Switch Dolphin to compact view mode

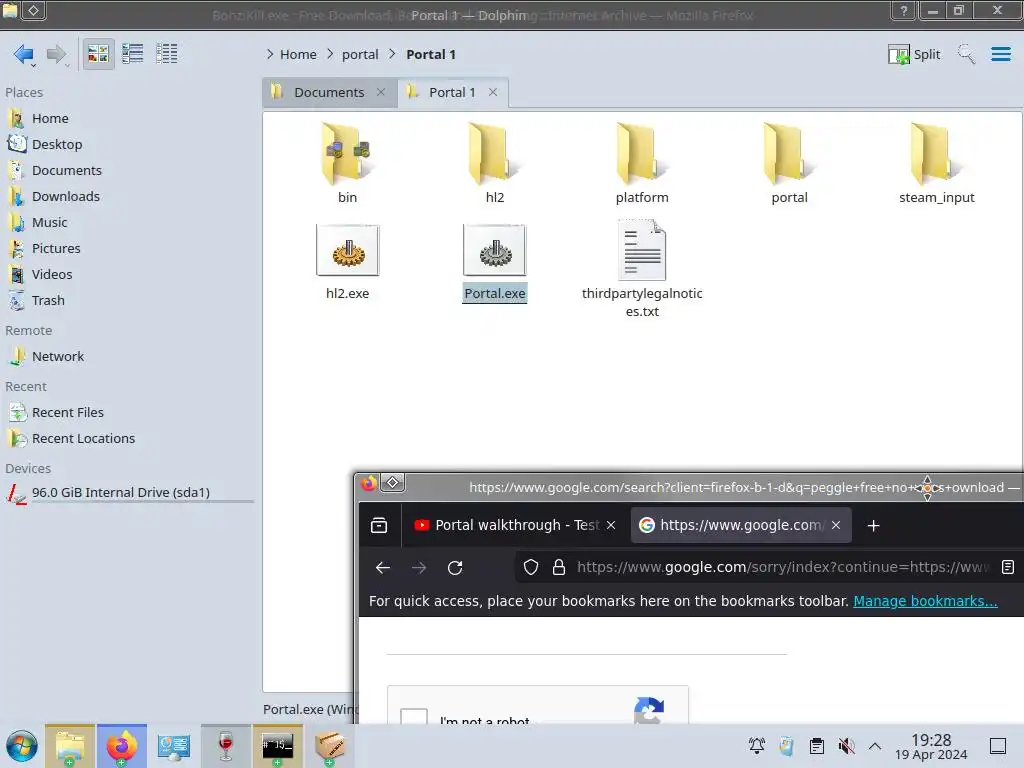pos(133,54)
